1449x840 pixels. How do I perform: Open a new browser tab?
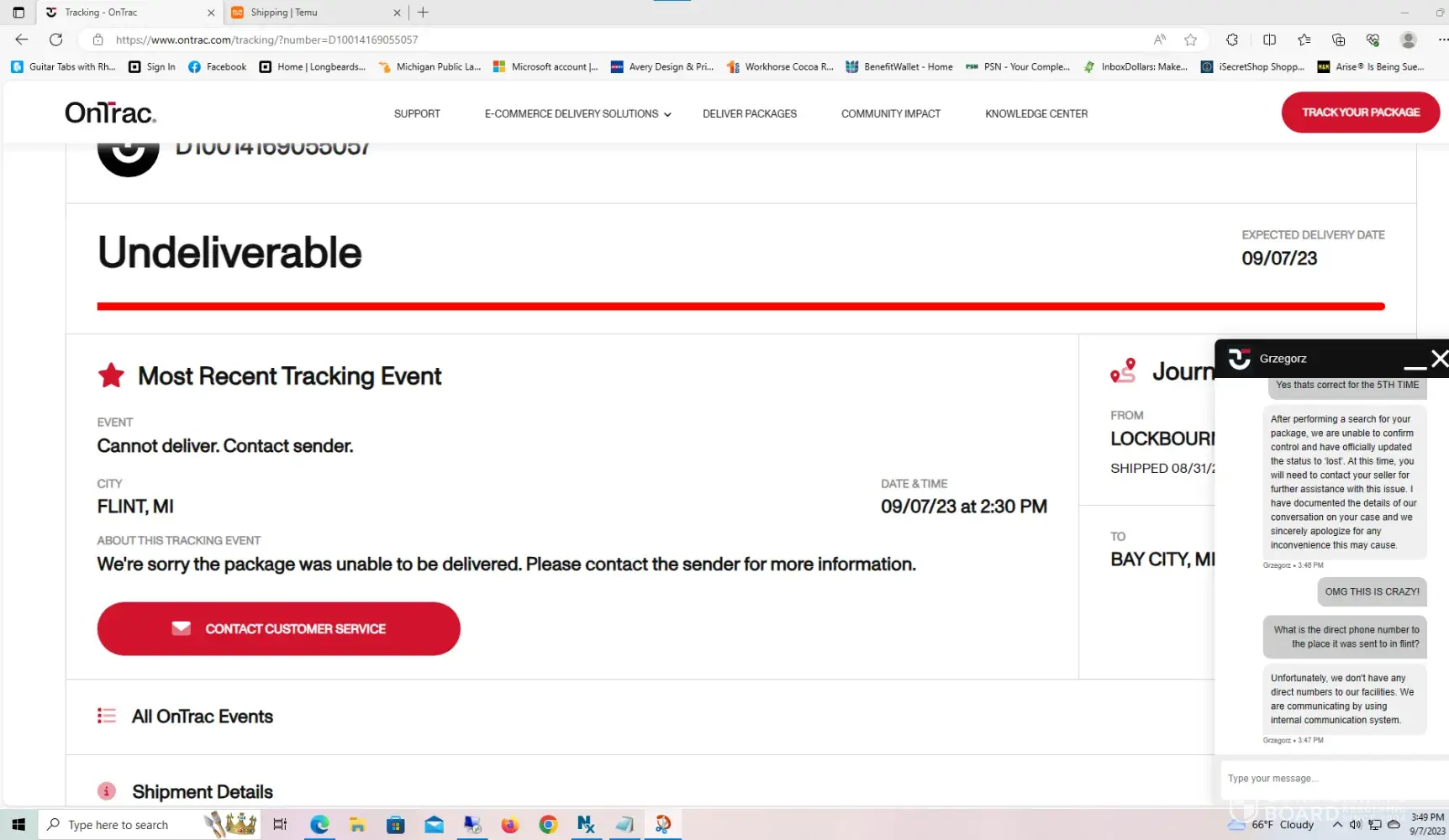(x=423, y=13)
